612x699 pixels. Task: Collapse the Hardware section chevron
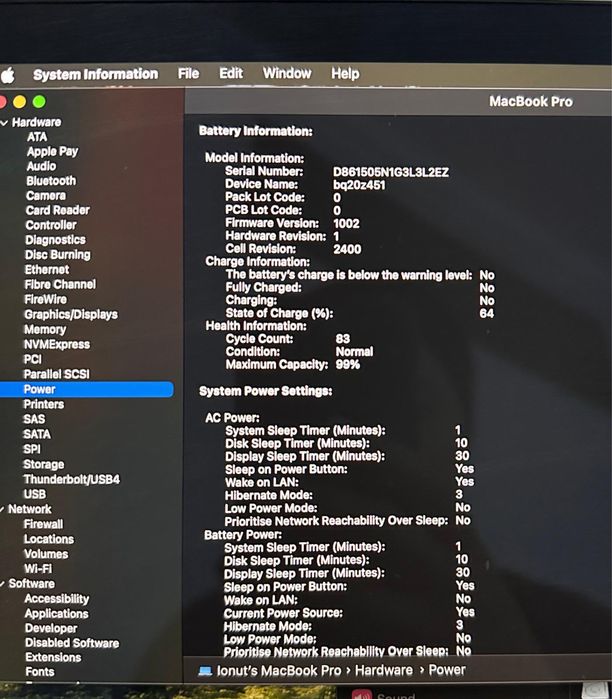(x=4, y=123)
